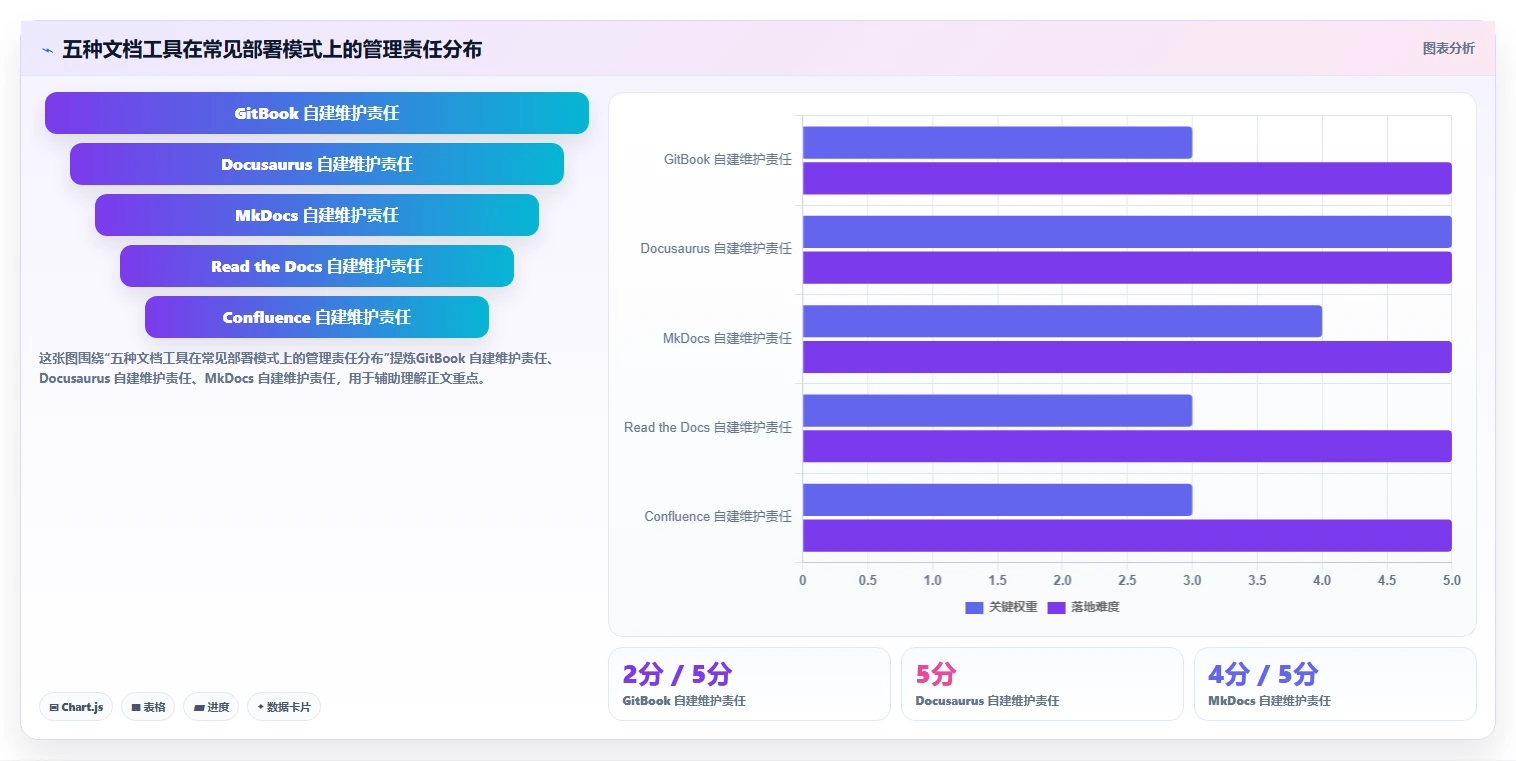Screen dimensions: 1516x761
Task: Click the x-axis tick value 0.5
Action: point(867,580)
